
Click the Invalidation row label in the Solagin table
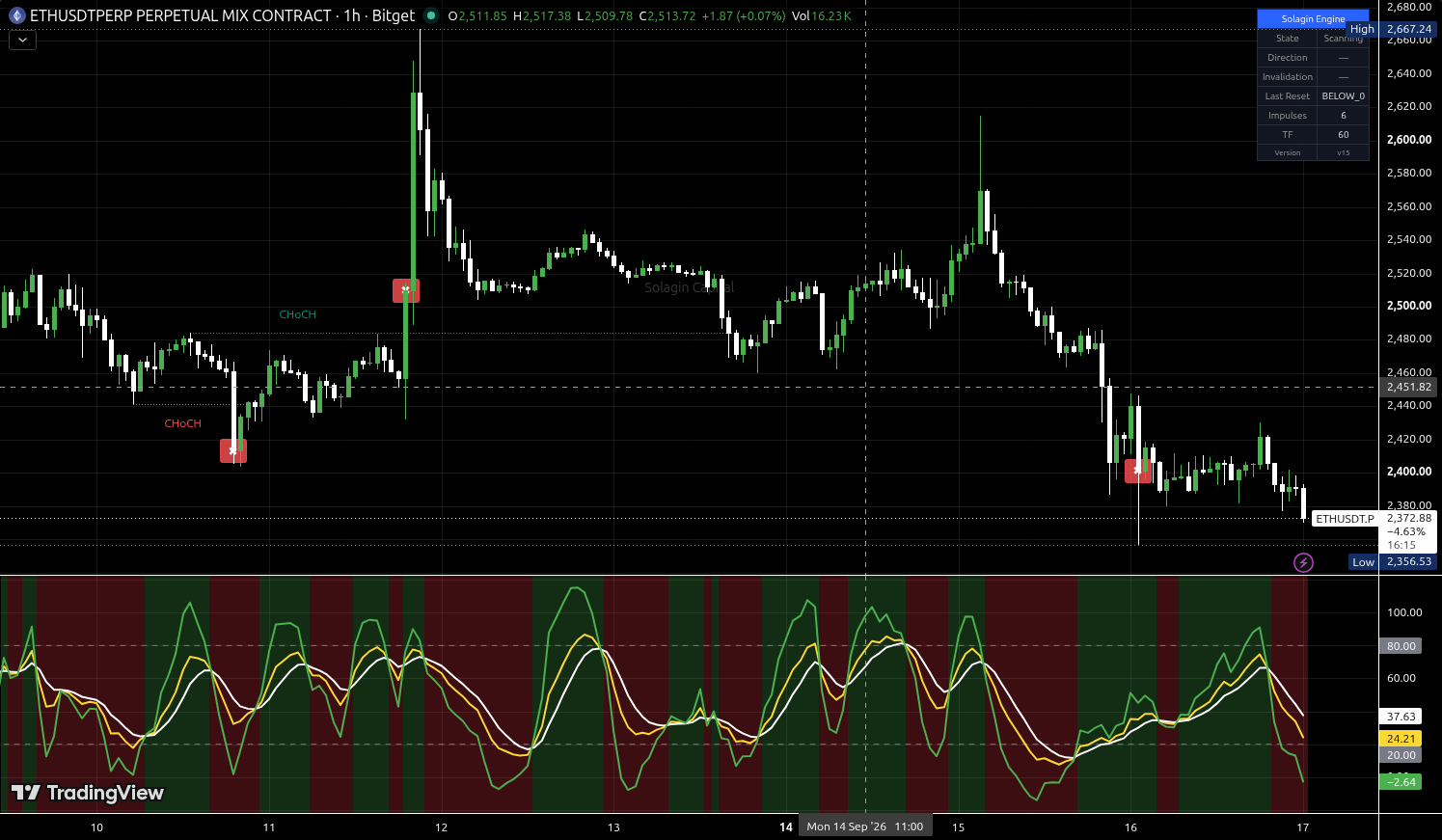pyautogui.click(x=1288, y=77)
